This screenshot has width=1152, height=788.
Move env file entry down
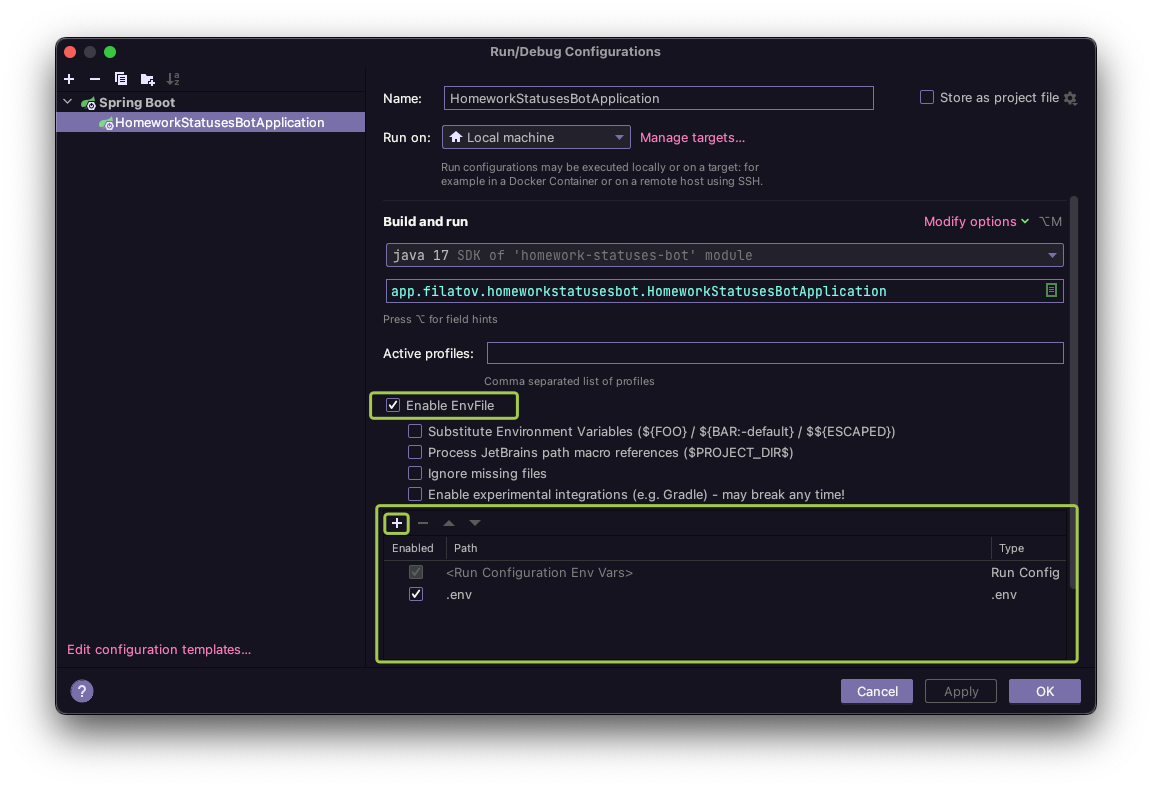(475, 523)
